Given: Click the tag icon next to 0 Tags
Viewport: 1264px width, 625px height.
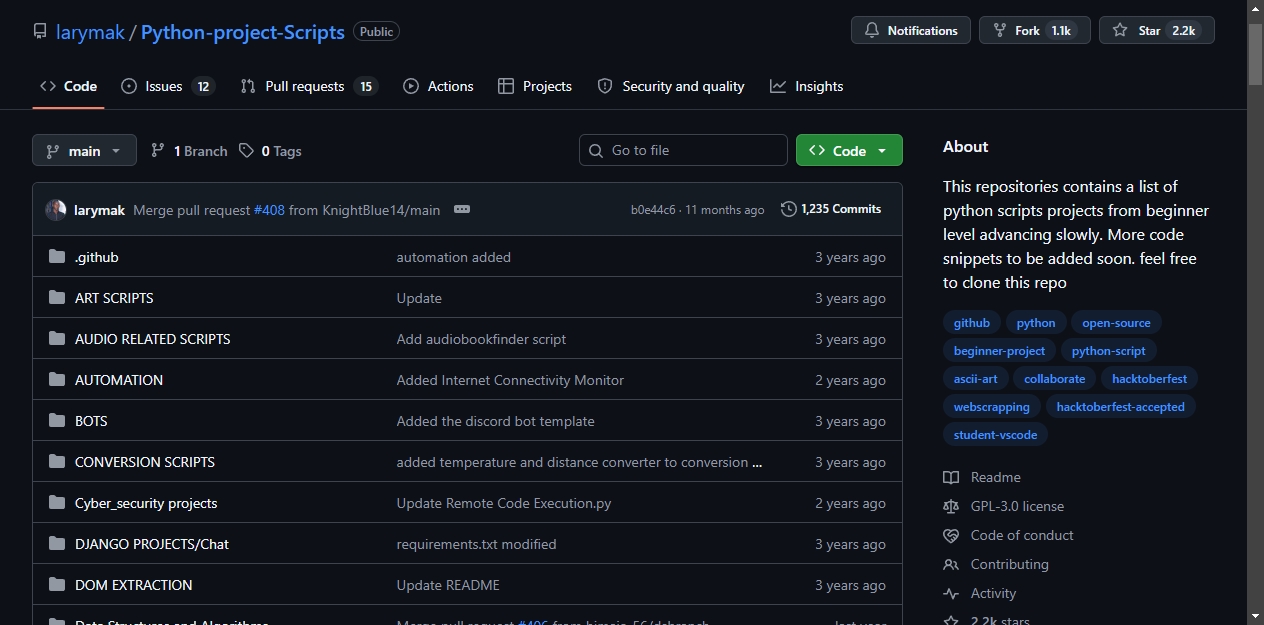Looking at the screenshot, I should 247,151.
